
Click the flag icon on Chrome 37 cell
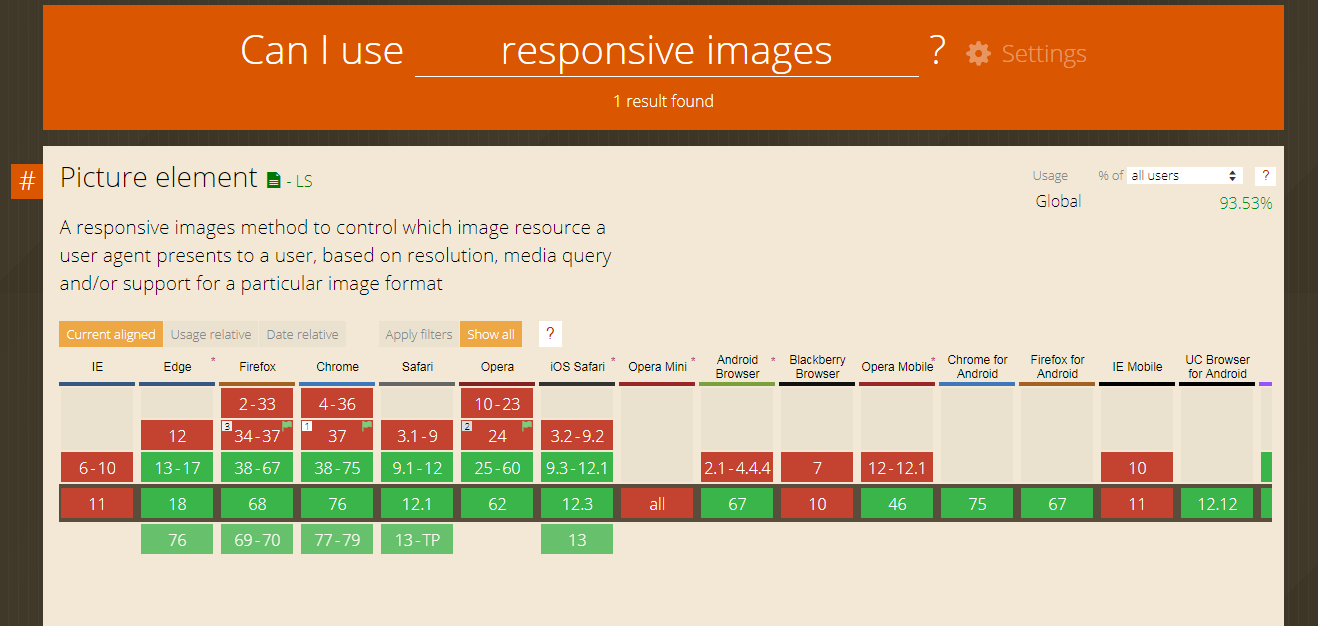coord(365,425)
